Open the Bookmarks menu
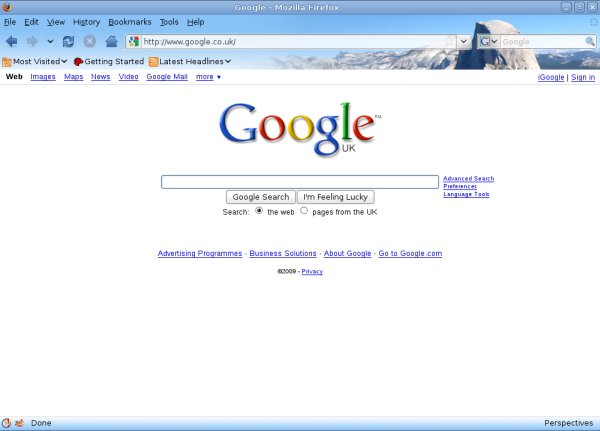The height and width of the screenshot is (431, 600). tap(130, 22)
